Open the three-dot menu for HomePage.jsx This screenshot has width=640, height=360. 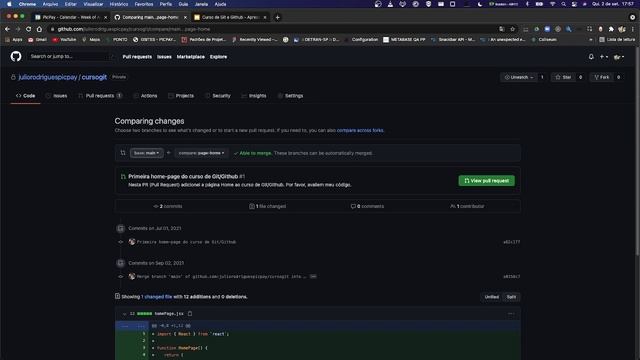click(x=511, y=314)
